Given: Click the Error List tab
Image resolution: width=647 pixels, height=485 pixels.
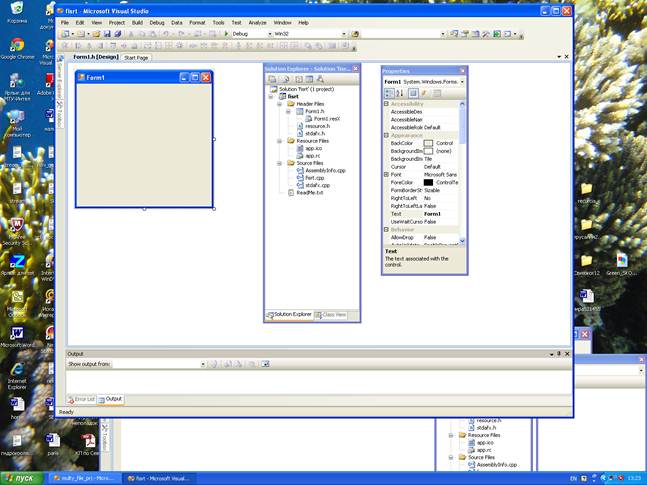Looking at the screenshot, I should point(83,399).
